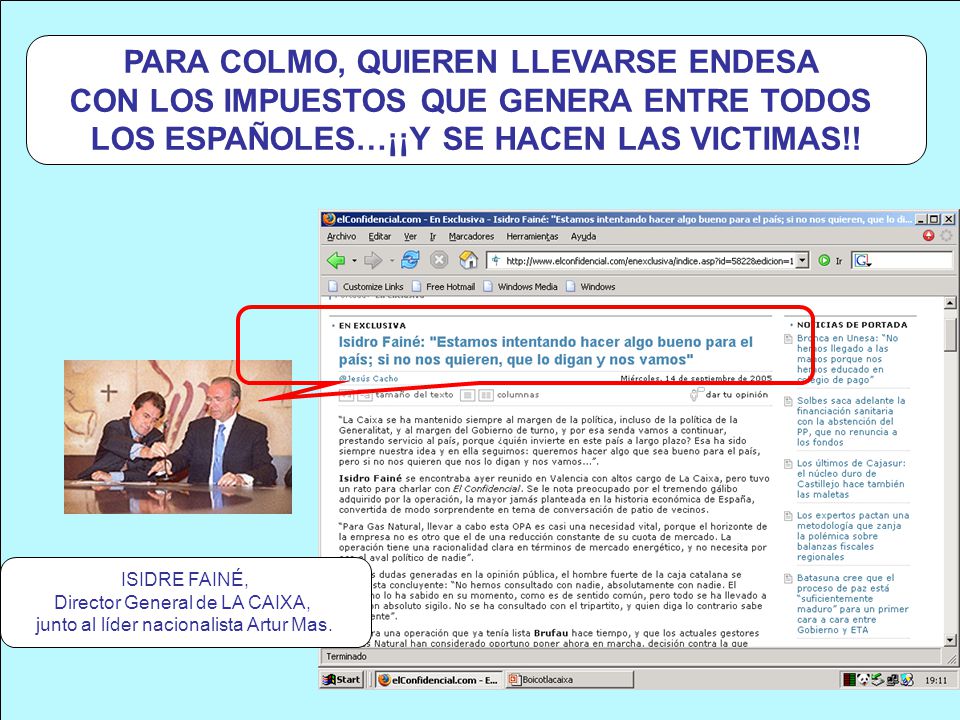The width and height of the screenshot is (960, 720).
Task: Open the Ver menu
Action: (410, 236)
